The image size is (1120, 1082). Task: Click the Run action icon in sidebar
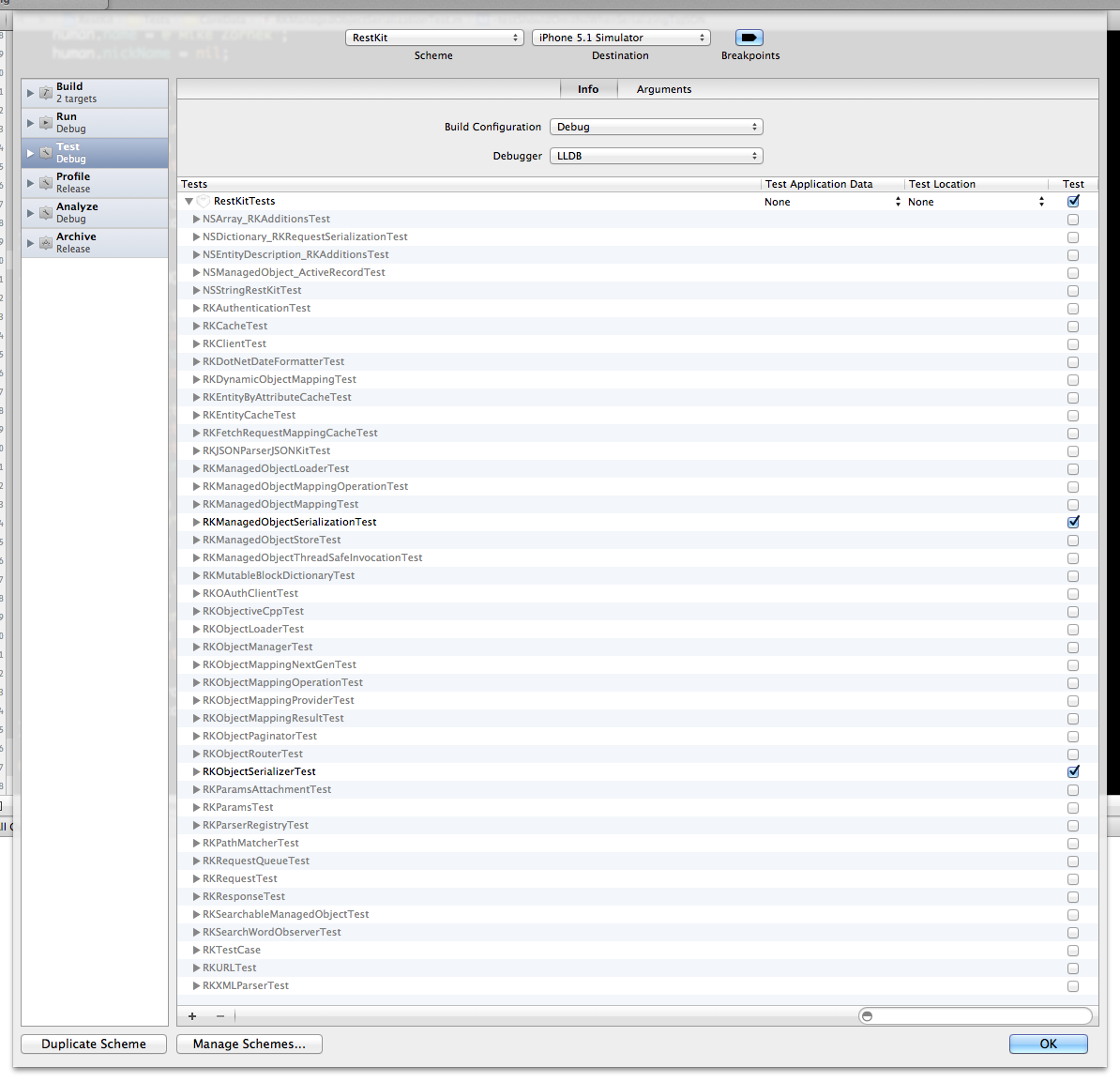click(46, 123)
